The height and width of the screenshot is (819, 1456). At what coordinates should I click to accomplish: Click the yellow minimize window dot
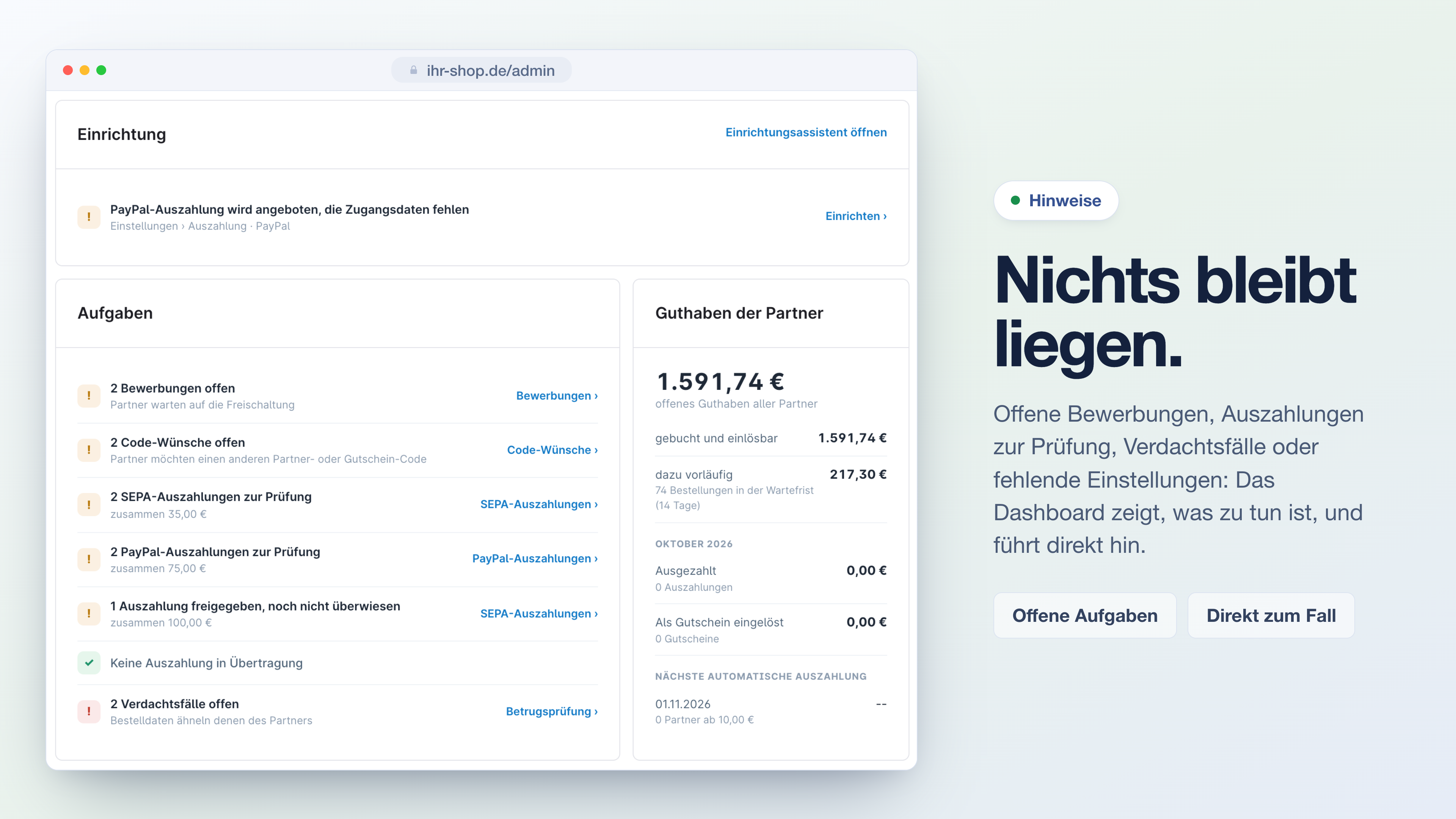[x=84, y=70]
